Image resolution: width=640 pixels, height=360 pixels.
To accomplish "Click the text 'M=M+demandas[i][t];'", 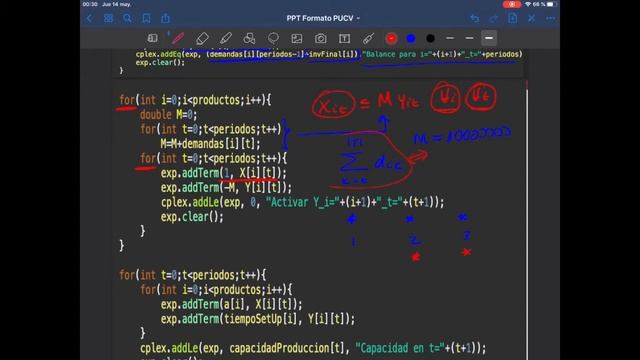I will (210, 144).
